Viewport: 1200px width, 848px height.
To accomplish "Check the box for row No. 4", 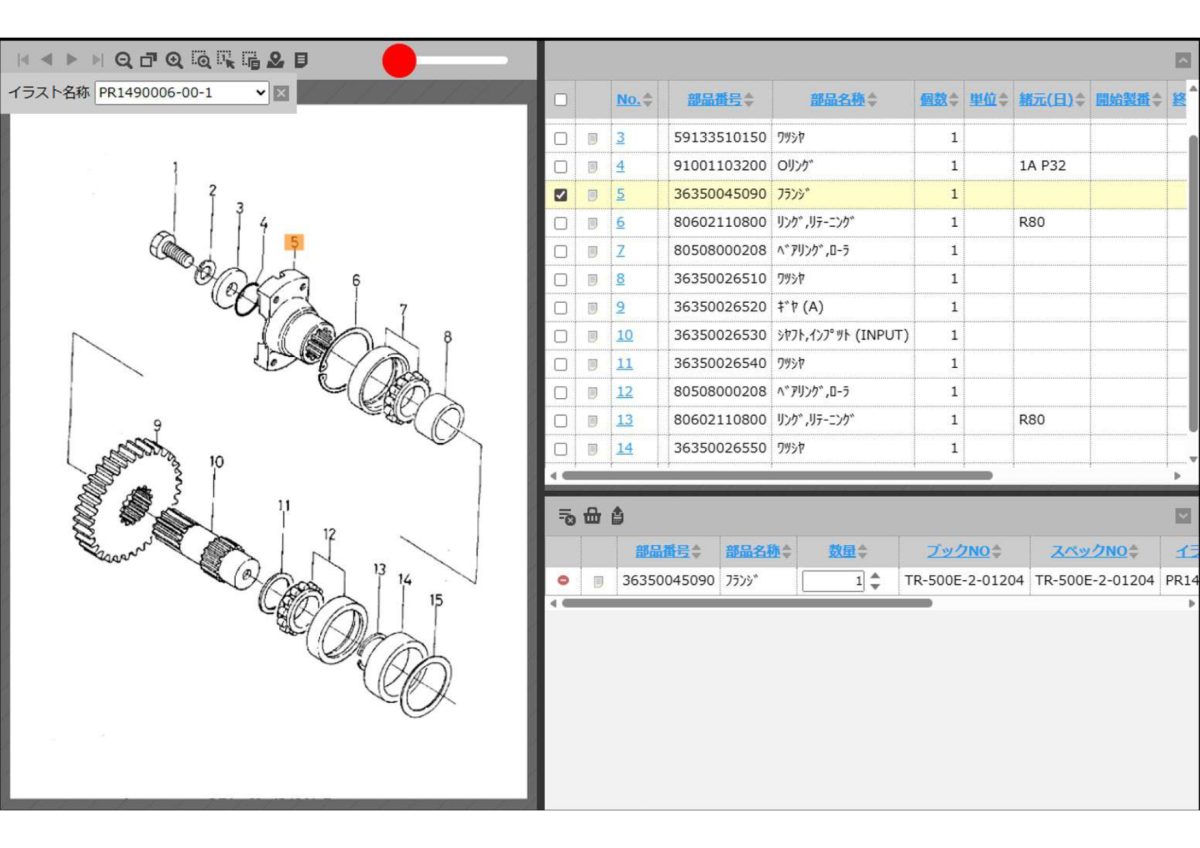I will pyautogui.click(x=560, y=166).
